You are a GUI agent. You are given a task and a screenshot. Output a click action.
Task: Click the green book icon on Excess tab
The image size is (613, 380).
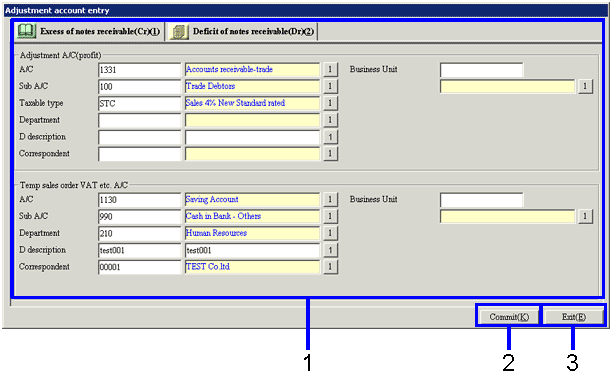26,31
